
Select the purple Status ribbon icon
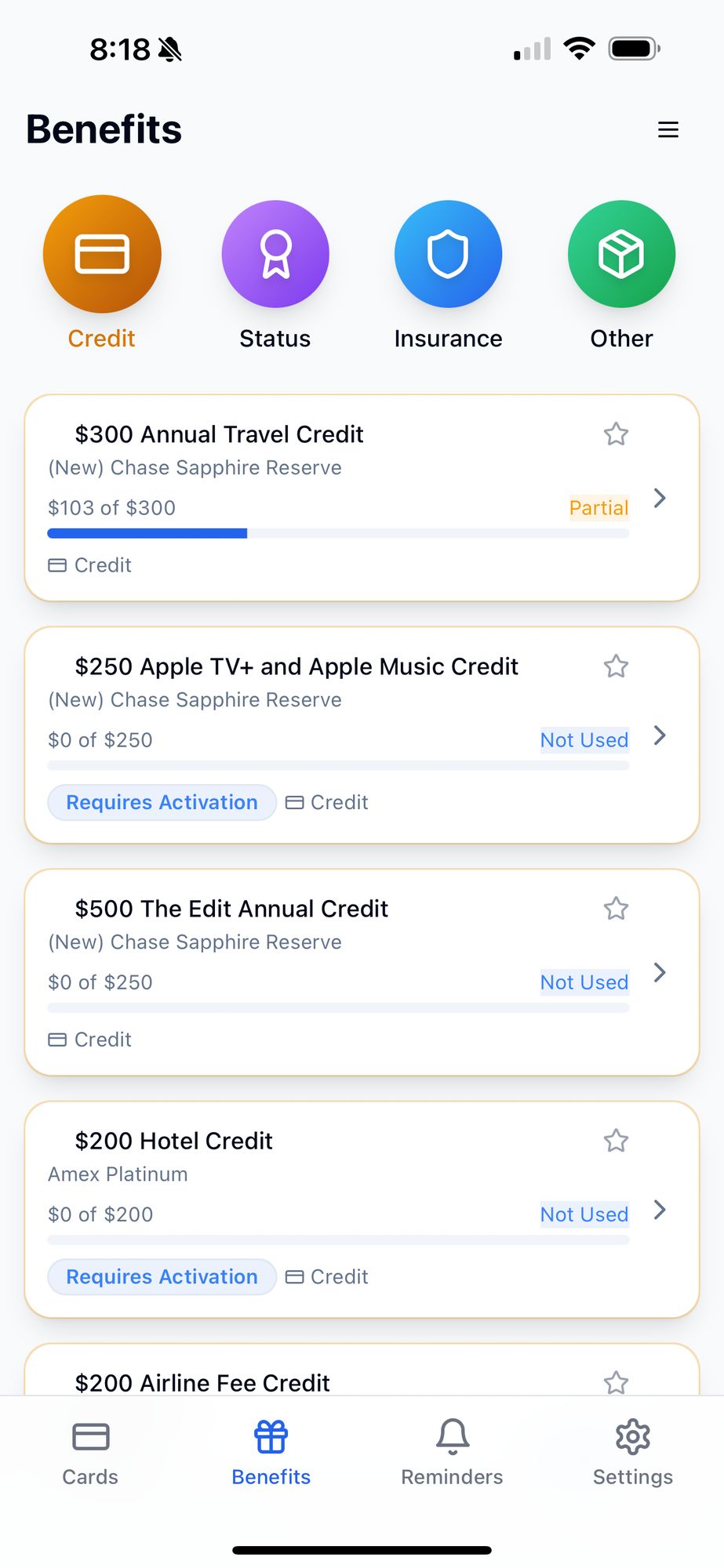coord(275,254)
